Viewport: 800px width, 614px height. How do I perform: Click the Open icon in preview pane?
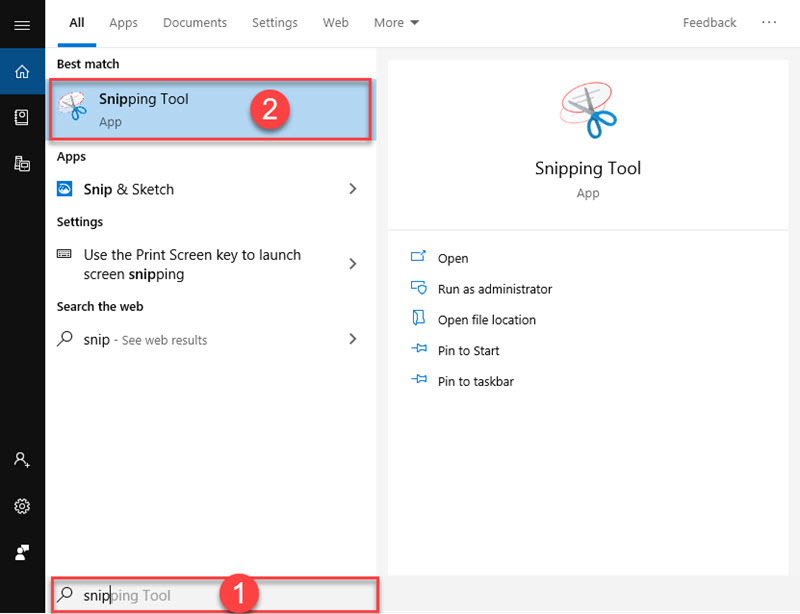click(x=418, y=256)
